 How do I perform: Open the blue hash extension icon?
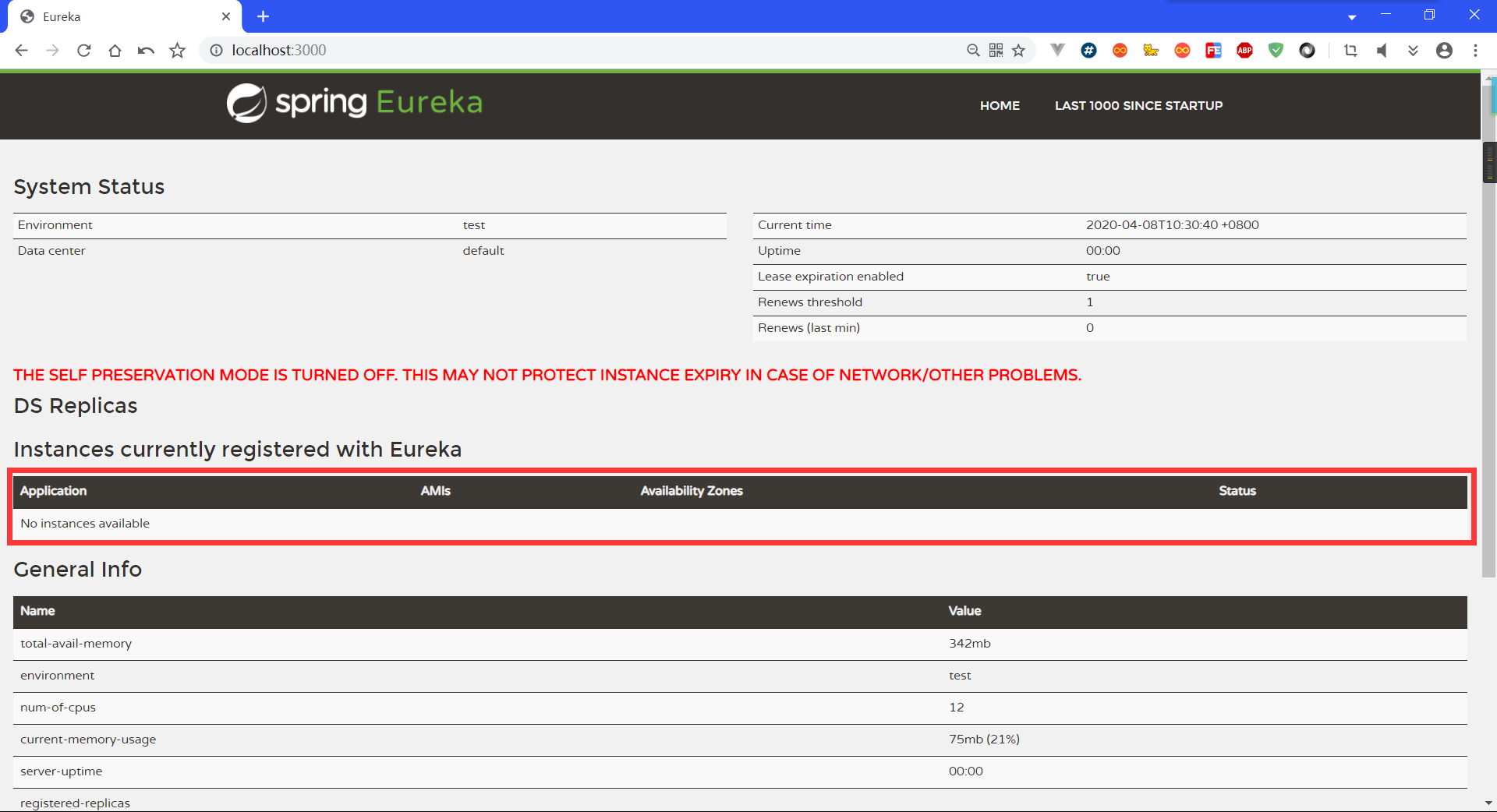tap(1089, 51)
